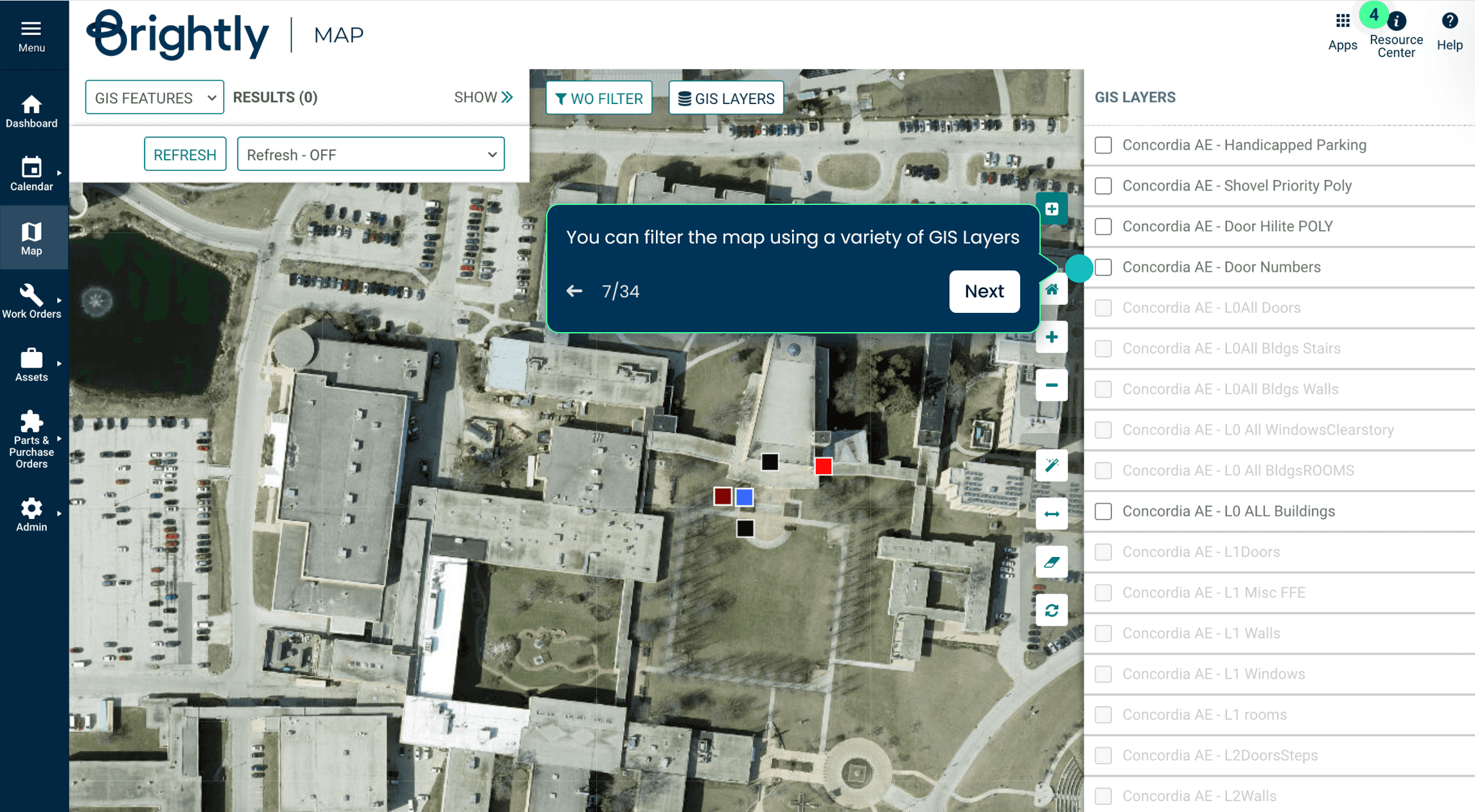
Task: Expand the Refresh - OFF dropdown
Action: [x=371, y=155]
